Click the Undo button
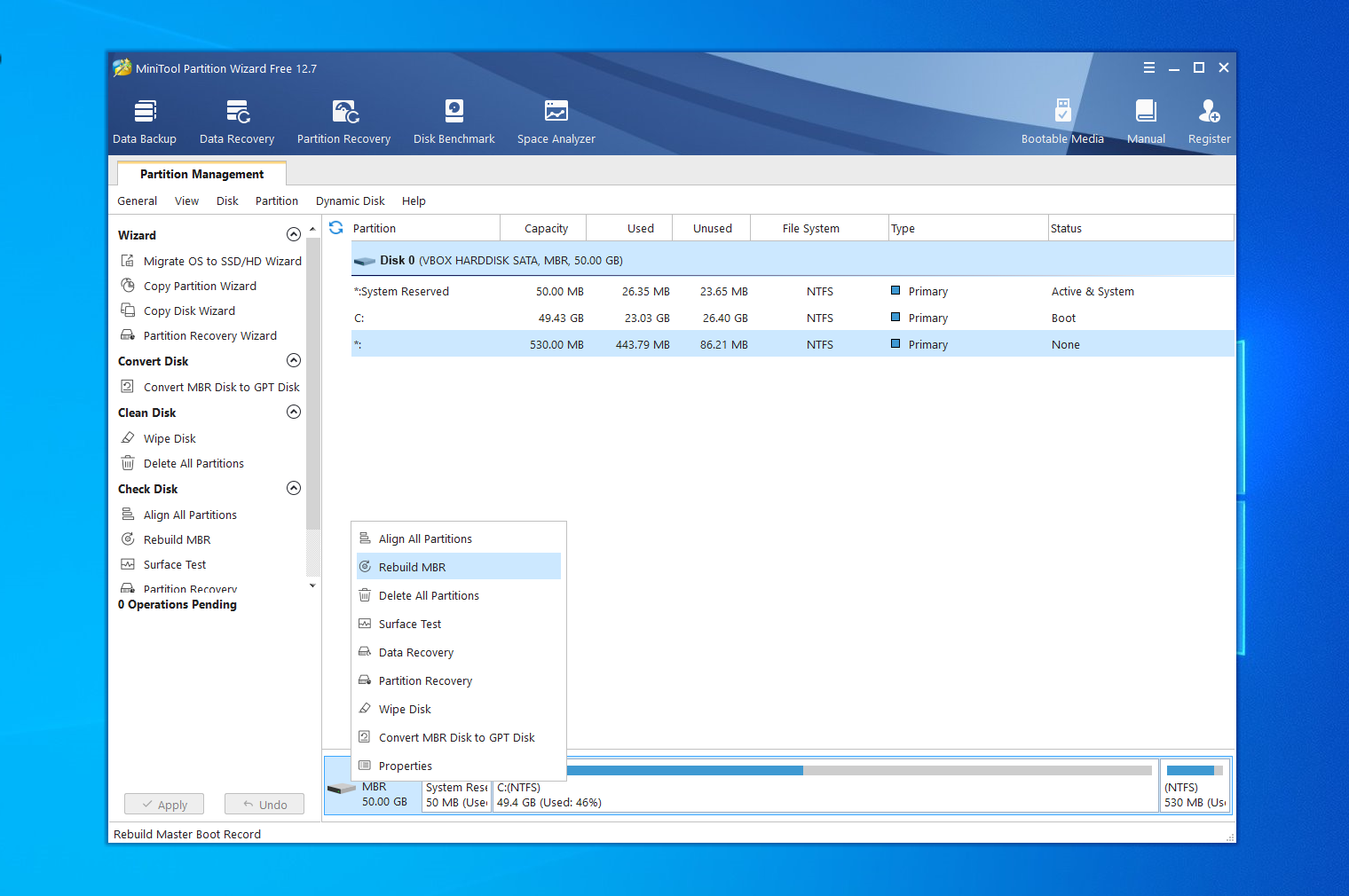The height and width of the screenshot is (896, 1349). point(264,804)
